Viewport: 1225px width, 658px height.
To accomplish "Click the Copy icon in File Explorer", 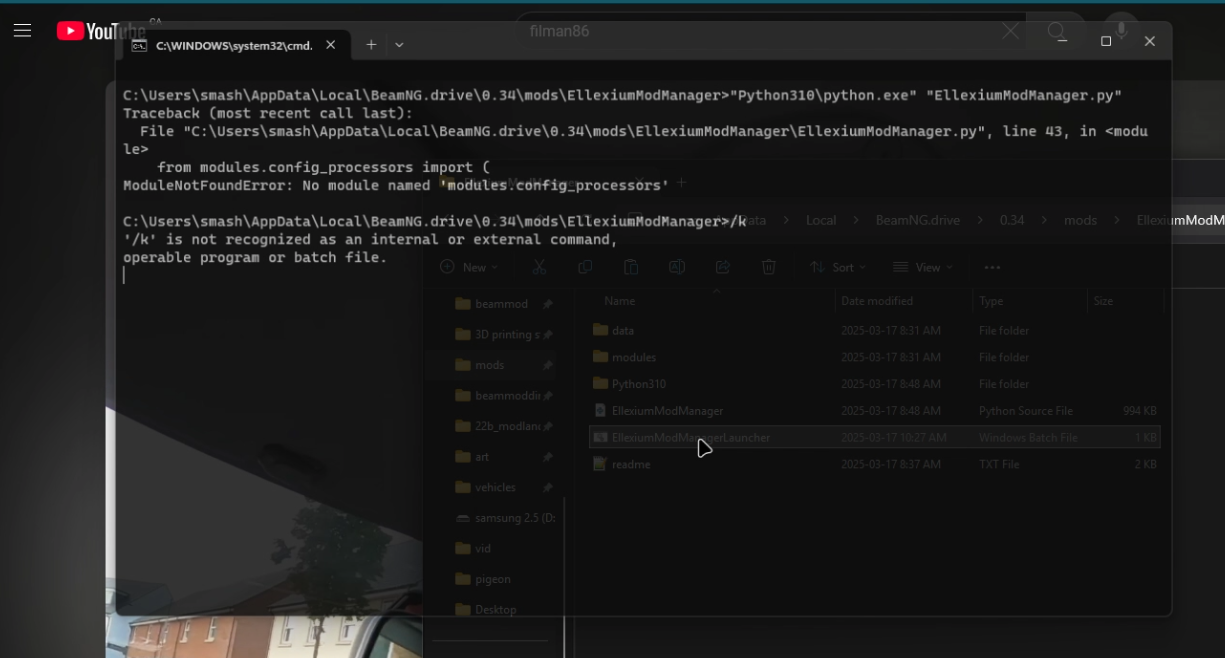I will point(585,267).
